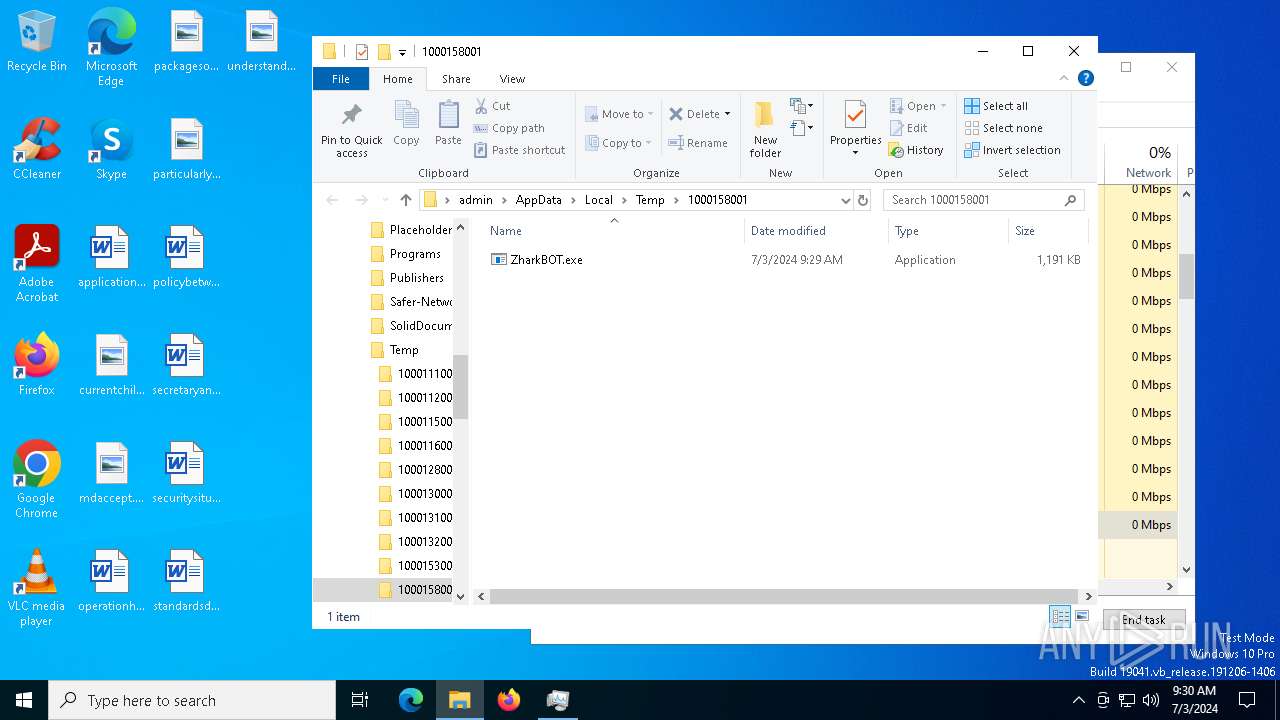Click Pin to Quick access icon
This screenshot has height=720, width=1280.
point(351,129)
